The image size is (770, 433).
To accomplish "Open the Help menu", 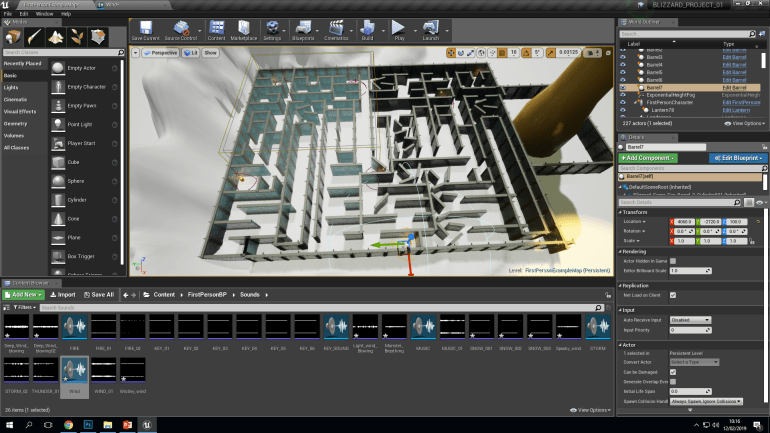I will coord(66,14).
